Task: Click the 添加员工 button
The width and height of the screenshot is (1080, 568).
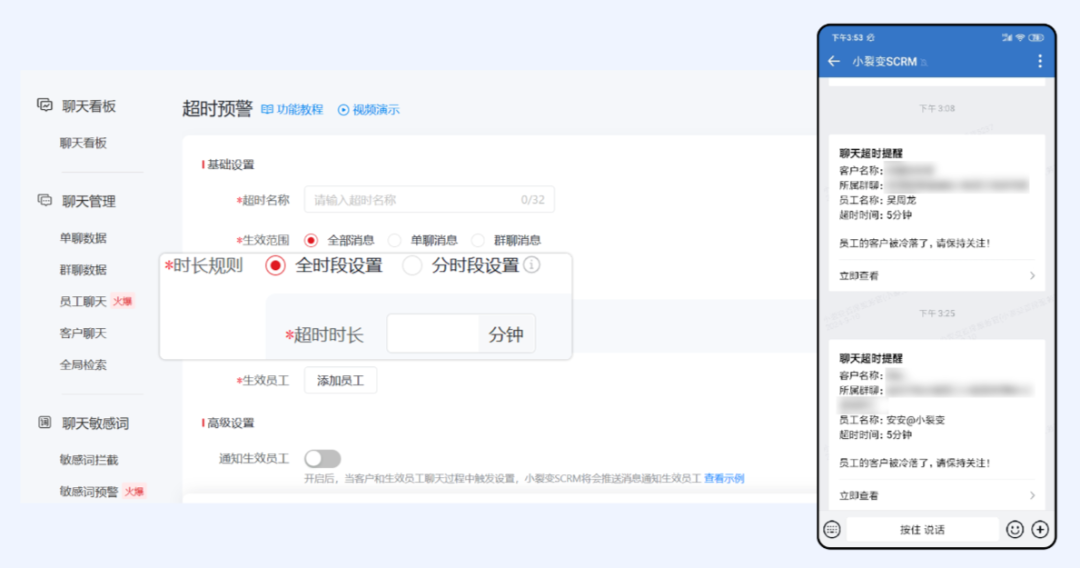Action: (x=340, y=381)
